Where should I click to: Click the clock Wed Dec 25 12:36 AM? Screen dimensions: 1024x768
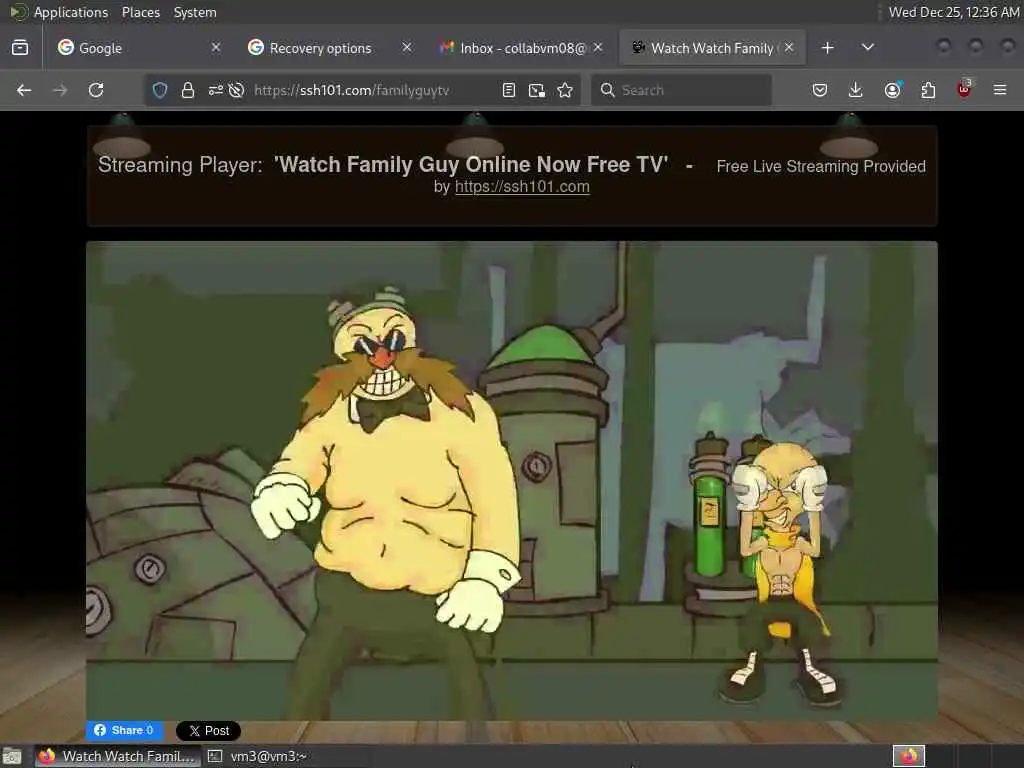(954, 12)
